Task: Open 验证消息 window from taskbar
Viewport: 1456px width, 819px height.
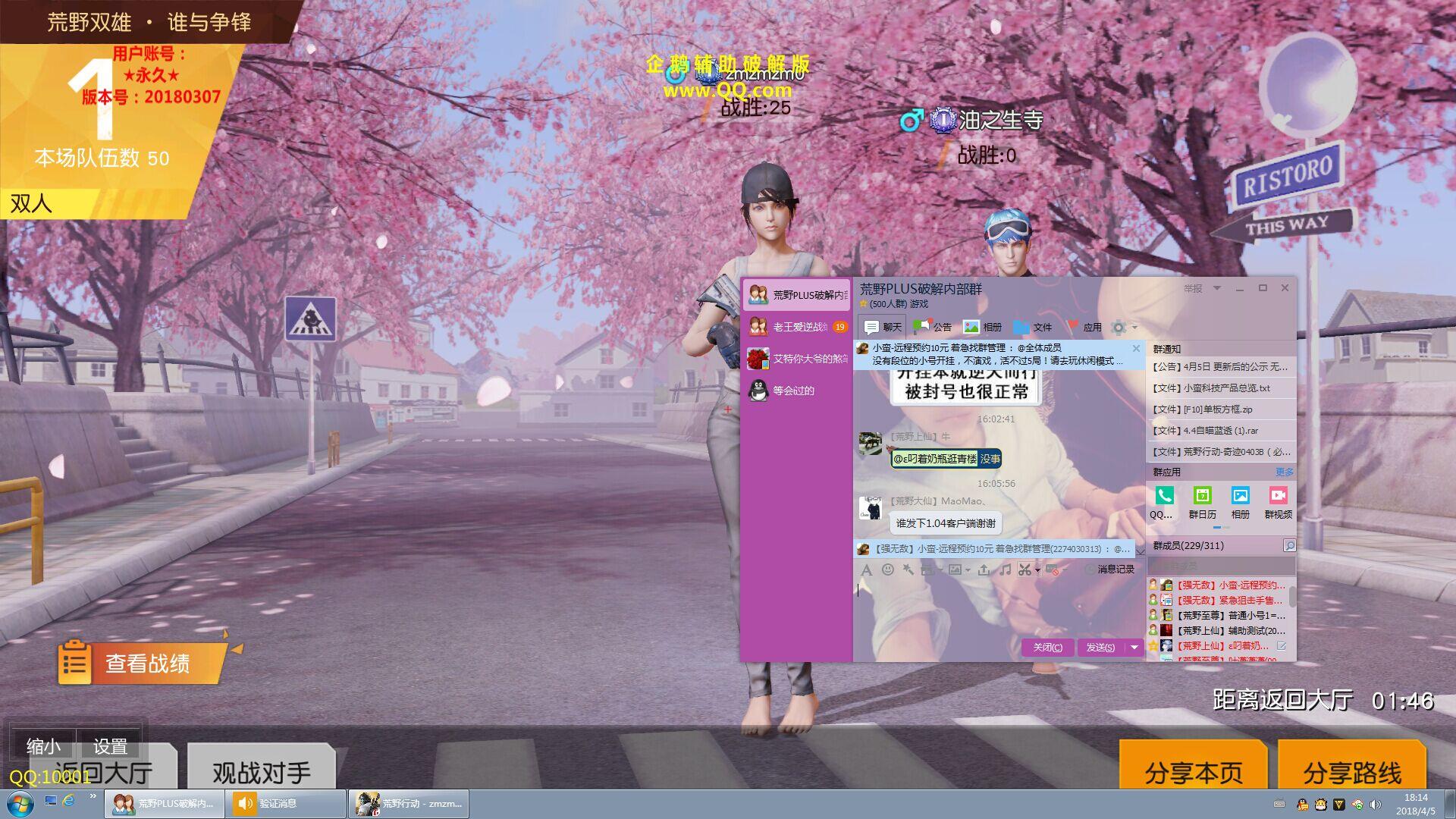Action: (x=286, y=804)
